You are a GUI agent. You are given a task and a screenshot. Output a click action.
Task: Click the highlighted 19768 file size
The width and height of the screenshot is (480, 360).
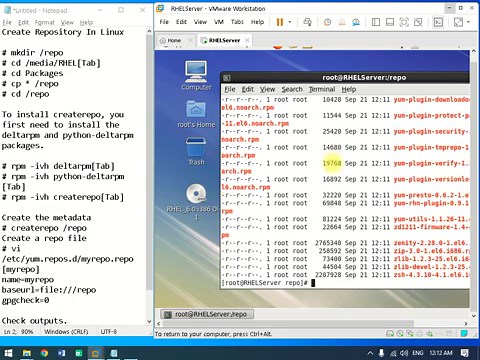pos(332,163)
